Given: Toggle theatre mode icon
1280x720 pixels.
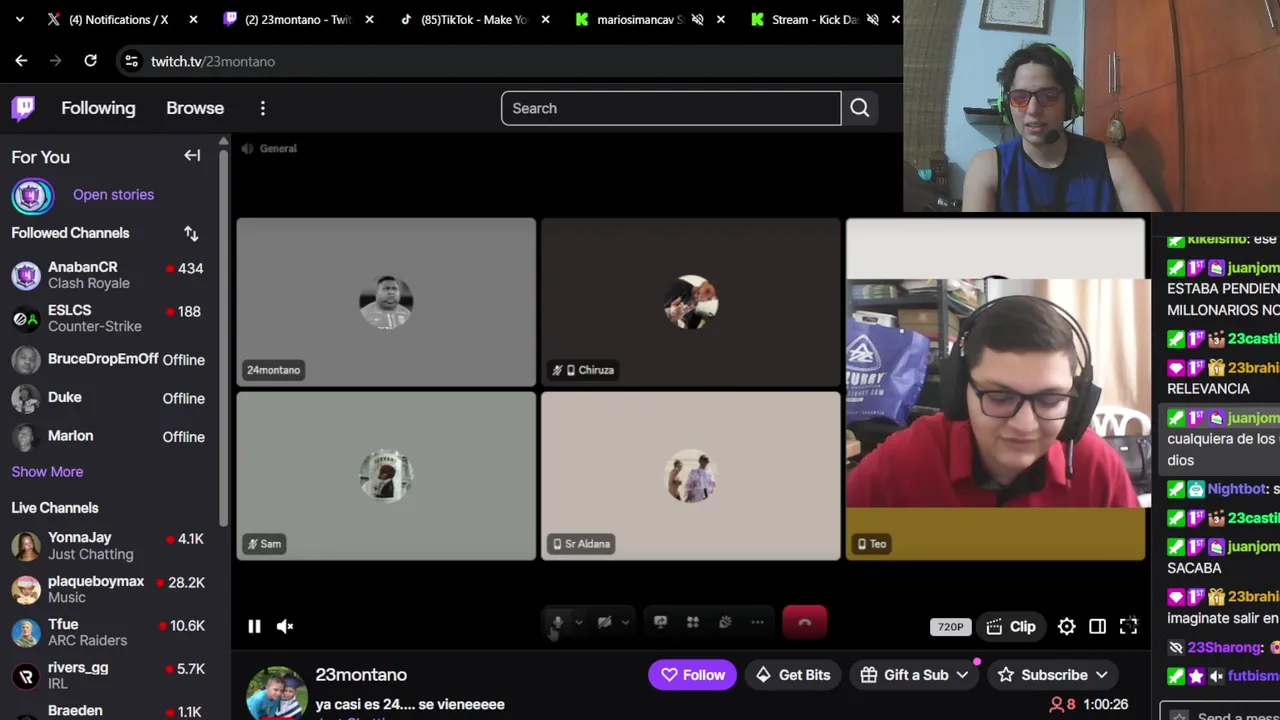Looking at the screenshot, I should (1097, 627).
